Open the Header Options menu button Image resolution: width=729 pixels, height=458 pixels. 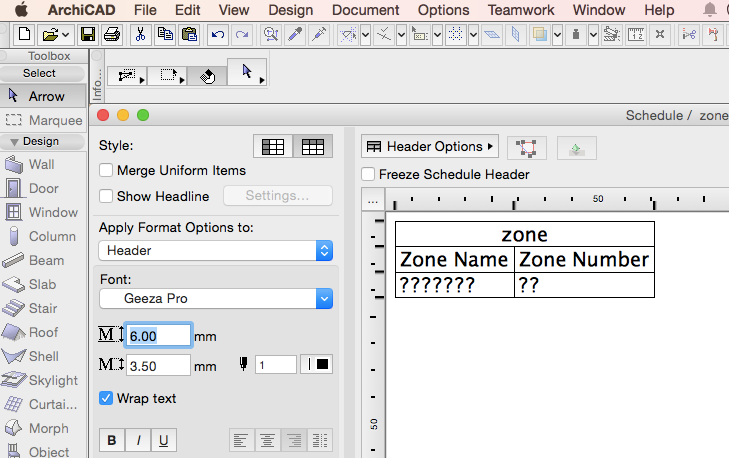tap(430, 147)
